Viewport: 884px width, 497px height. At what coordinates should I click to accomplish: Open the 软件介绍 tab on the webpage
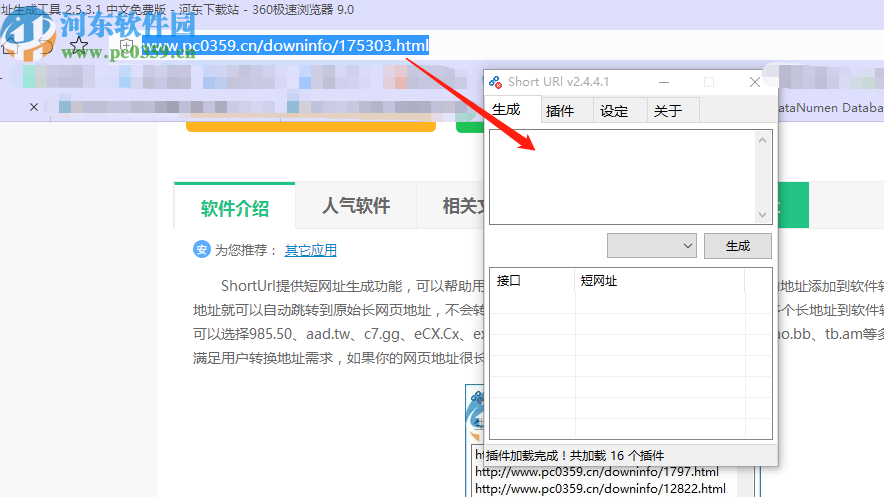tap(235, 207)
